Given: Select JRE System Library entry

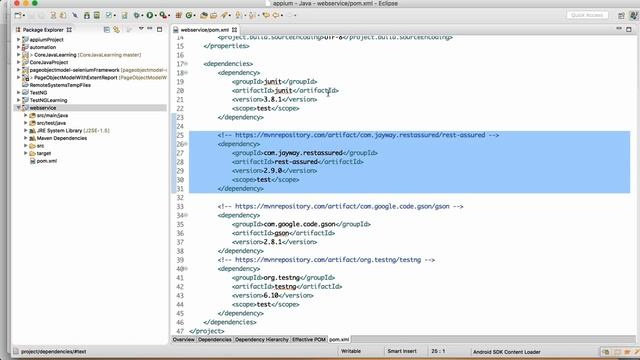Looking at the screenshot, I should (69, 131).
